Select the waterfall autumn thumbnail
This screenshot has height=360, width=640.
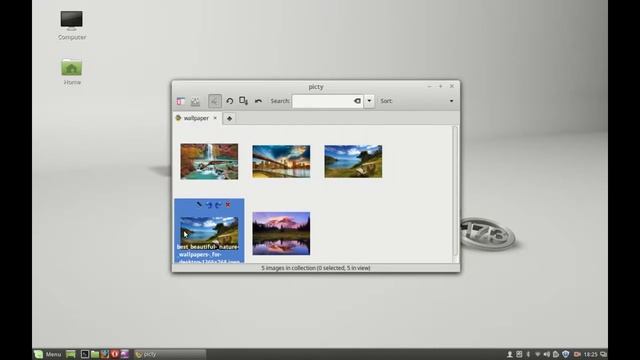click(209, 161)
